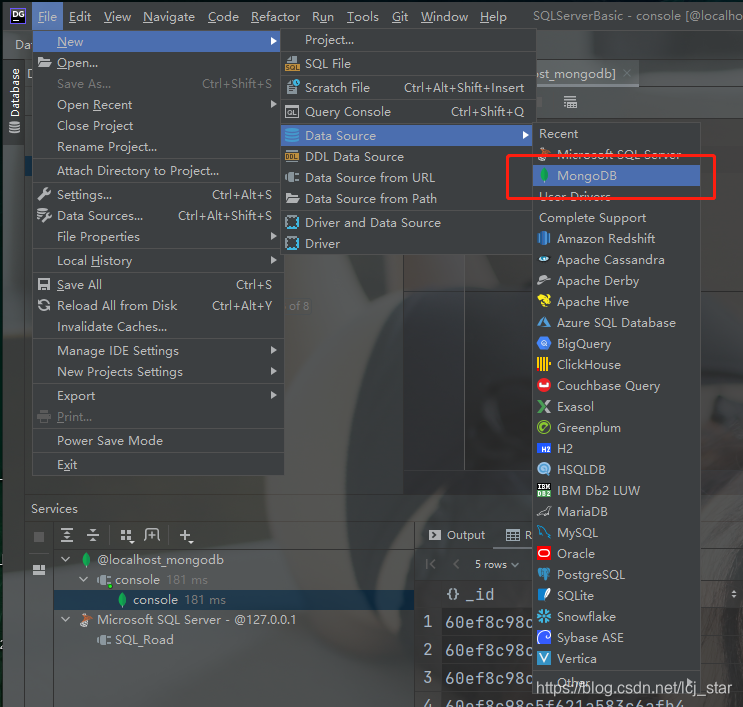
Task: Click Project... in New submenu
Action: 408,40
